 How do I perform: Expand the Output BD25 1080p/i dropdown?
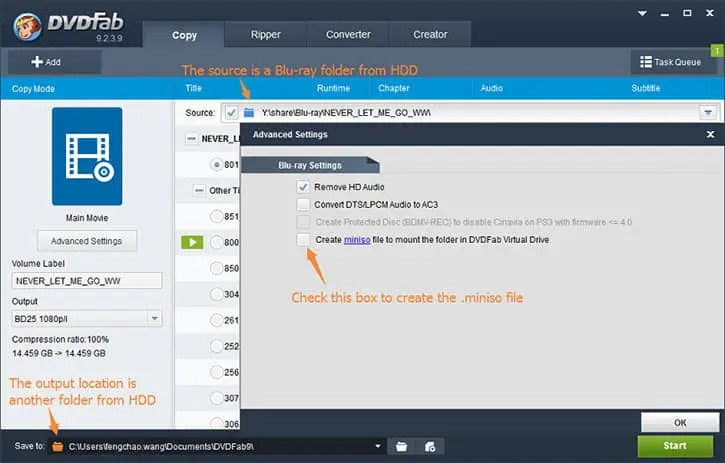click(x=154, y=318)
